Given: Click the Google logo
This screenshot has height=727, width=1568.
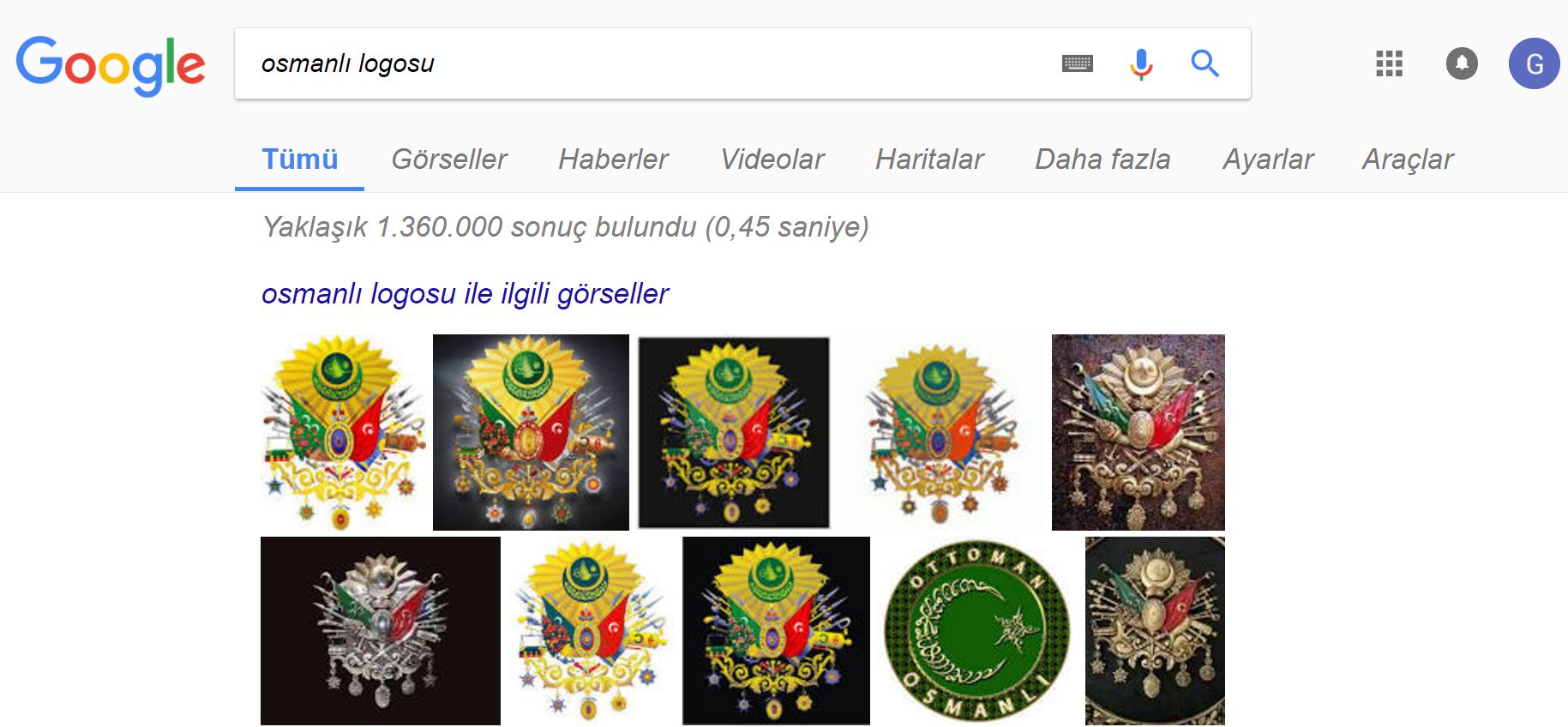Looking at the screenshot, I should [x=111, y=64].
